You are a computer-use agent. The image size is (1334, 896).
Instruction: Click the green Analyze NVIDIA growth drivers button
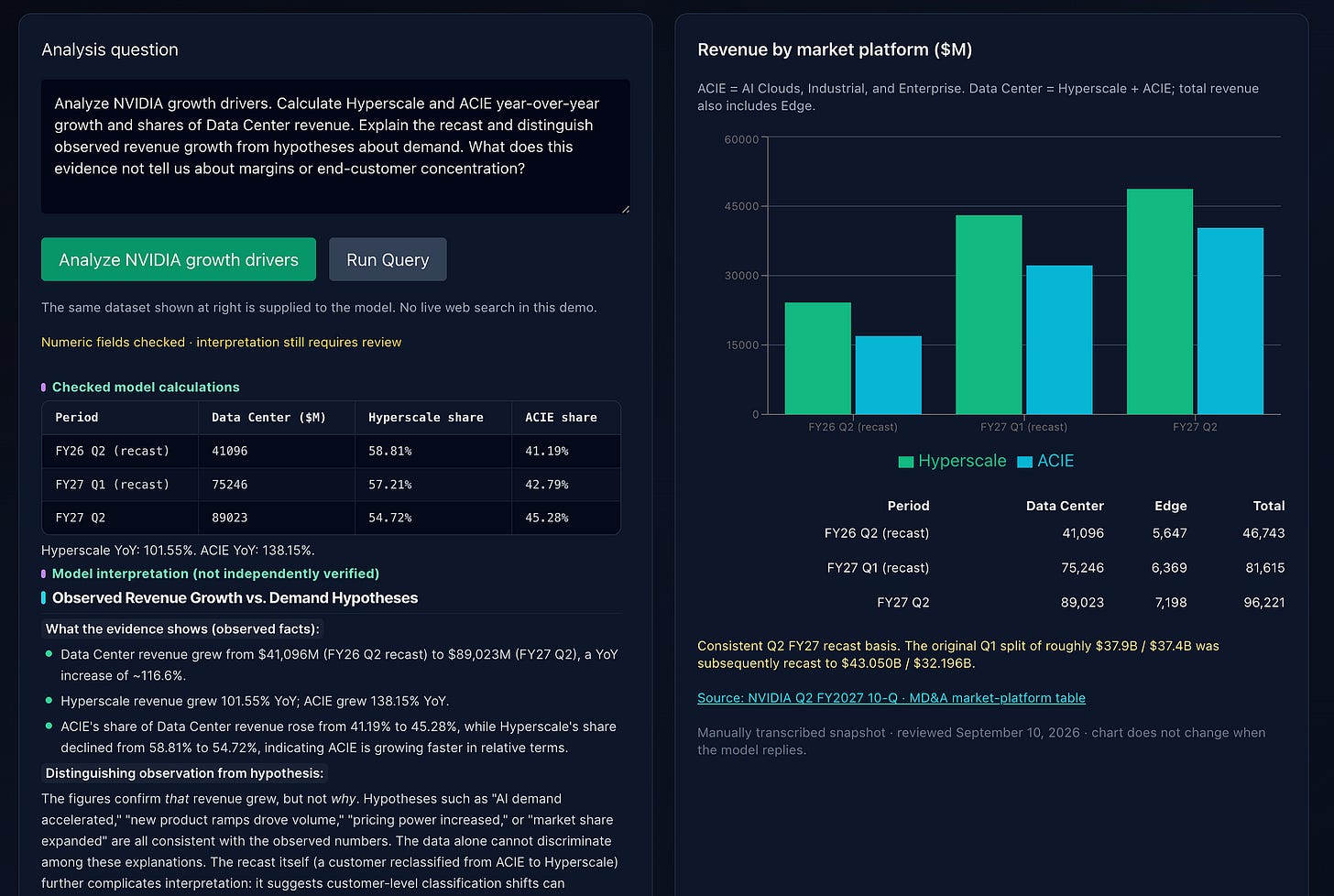pyautogui.click(x=179, y=259)
